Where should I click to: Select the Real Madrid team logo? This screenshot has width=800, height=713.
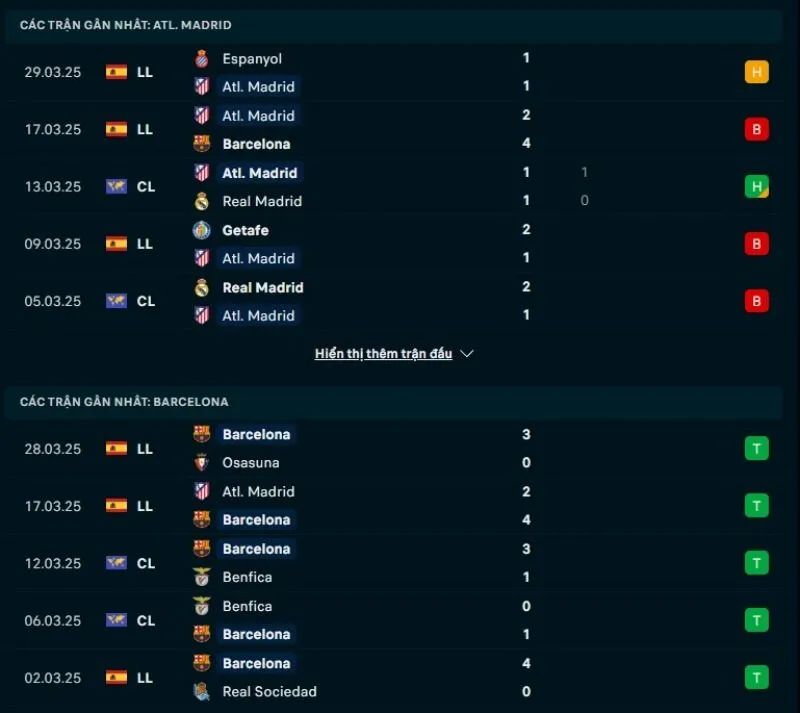pyautogui.click(x=201, y=201)
